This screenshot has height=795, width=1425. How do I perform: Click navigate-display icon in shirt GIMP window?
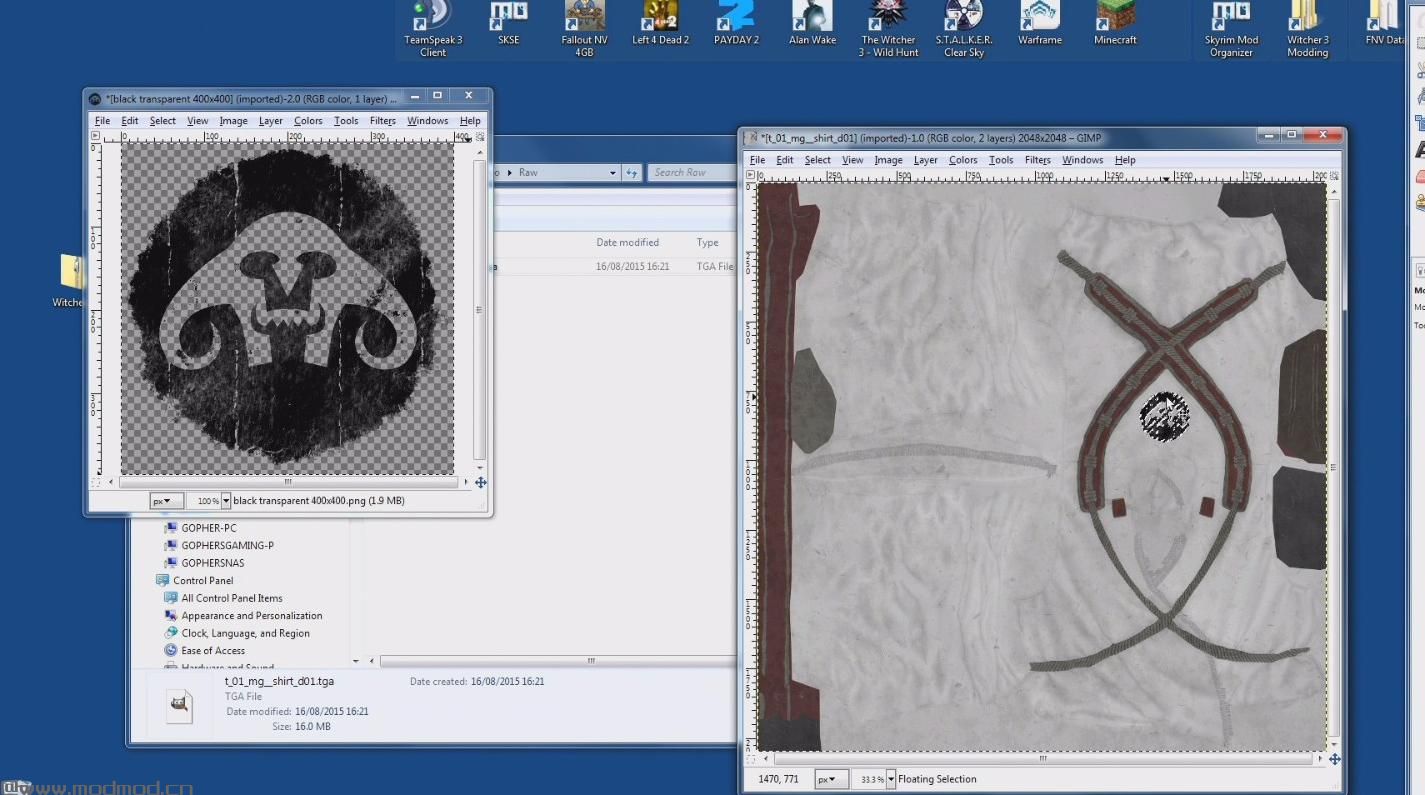[1334, 759]
